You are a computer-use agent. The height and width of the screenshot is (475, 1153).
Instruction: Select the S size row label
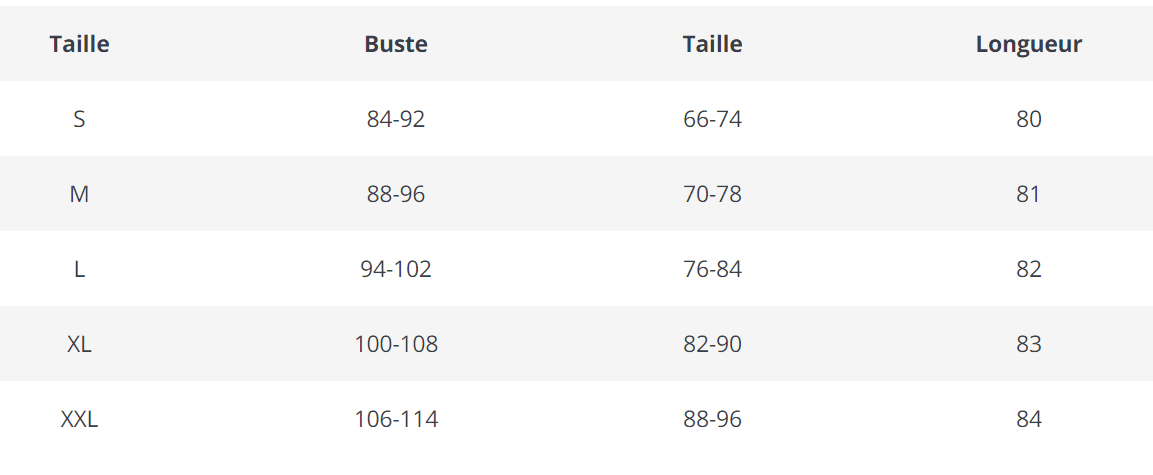[x=79, y=119]
